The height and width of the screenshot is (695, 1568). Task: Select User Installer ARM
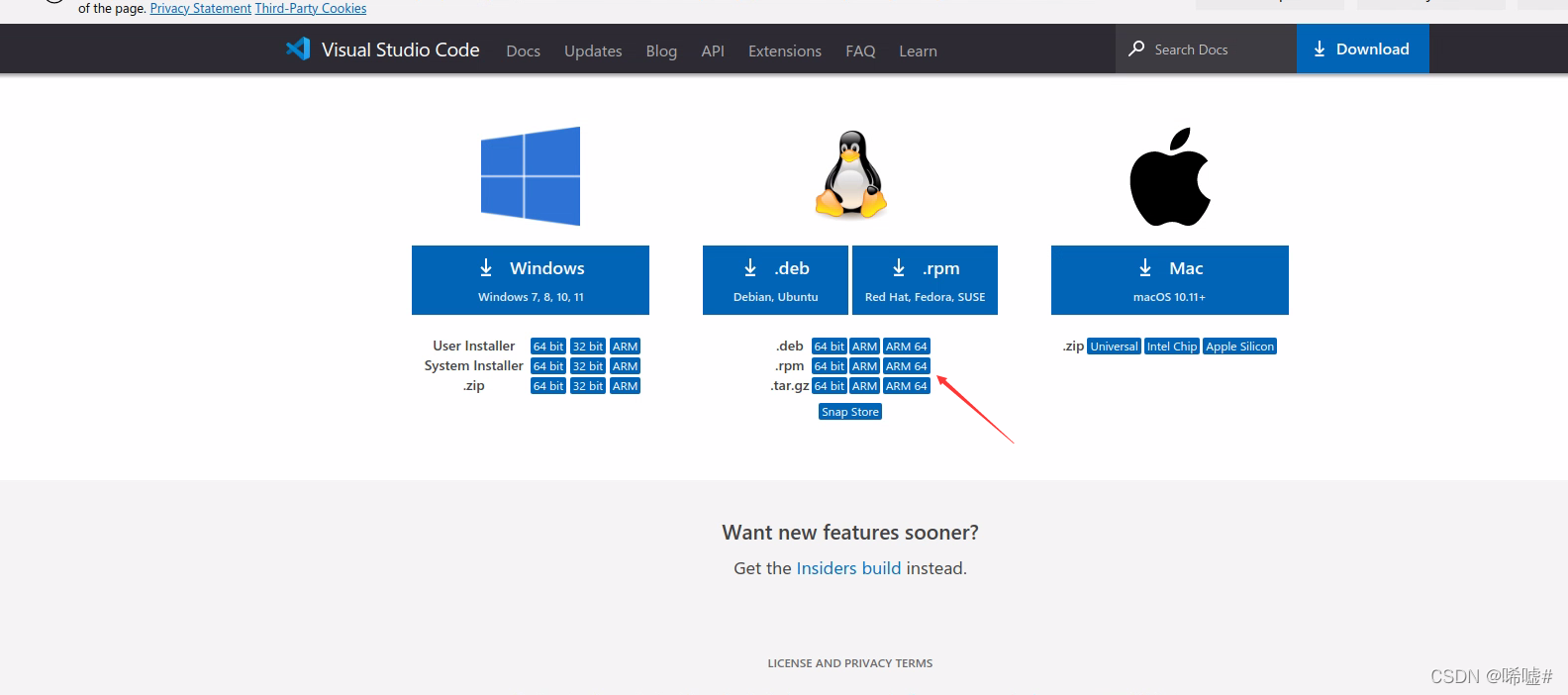[625, 347]
